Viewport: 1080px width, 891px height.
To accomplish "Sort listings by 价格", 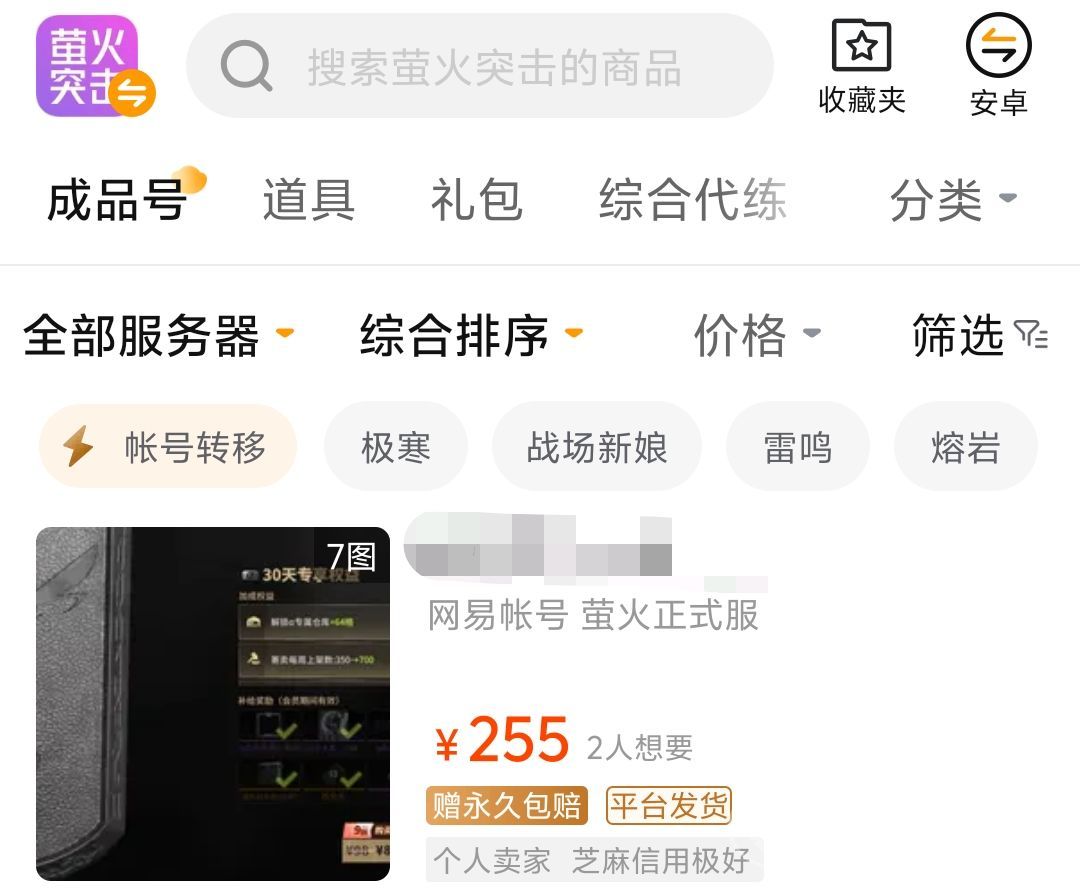I will coord(758,335).
